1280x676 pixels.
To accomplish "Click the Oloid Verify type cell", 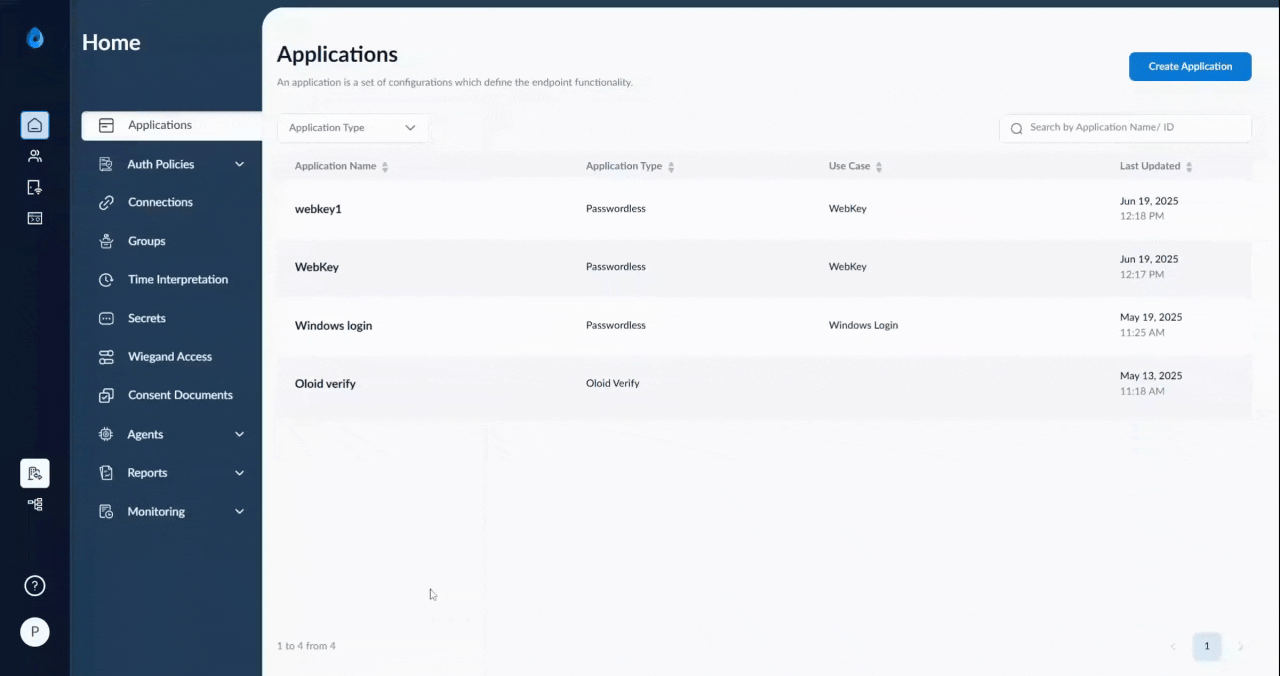I will pos(612,383).
